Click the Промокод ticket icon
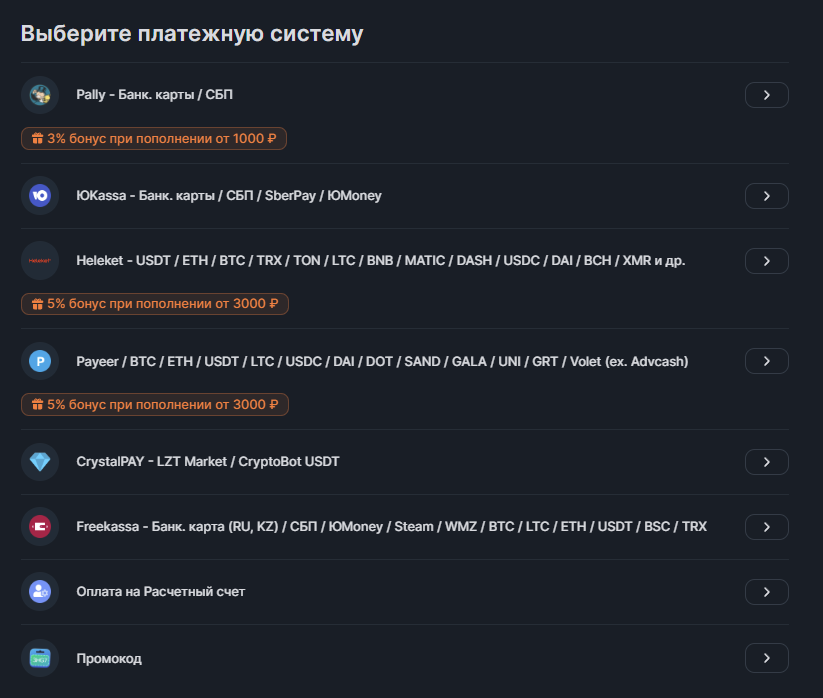This screenshot has height=698, width=823. (40, 659)
